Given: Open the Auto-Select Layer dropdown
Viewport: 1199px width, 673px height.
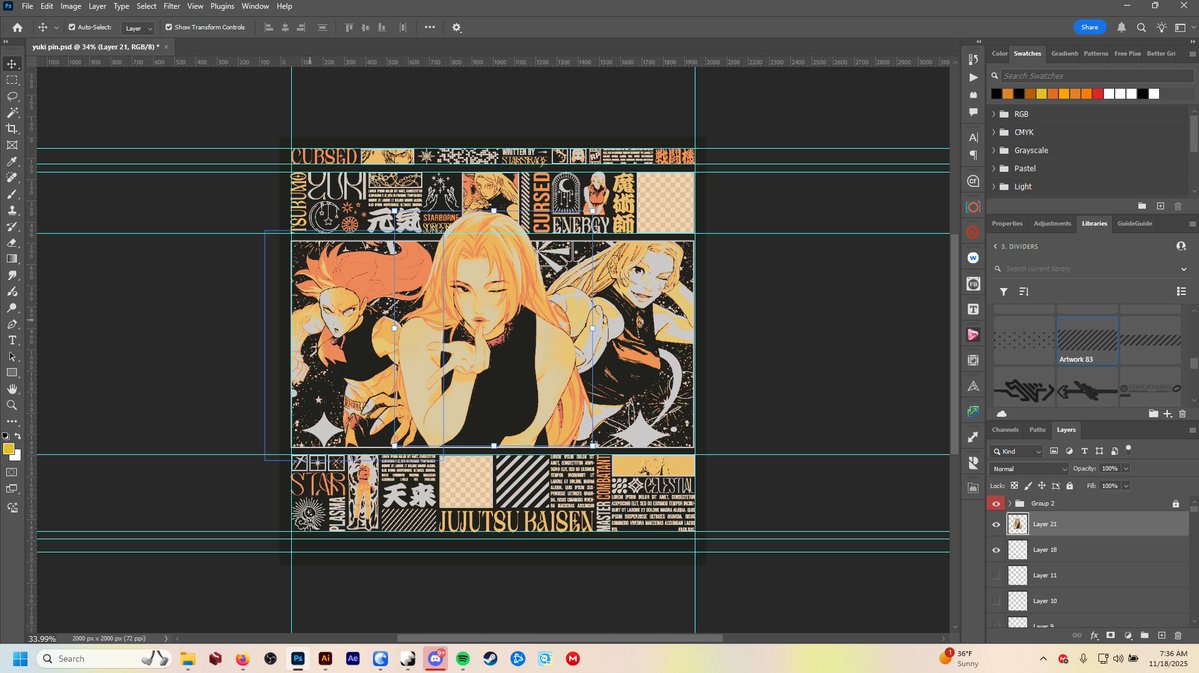Looking at the screenshot, I should coord(138,28).
